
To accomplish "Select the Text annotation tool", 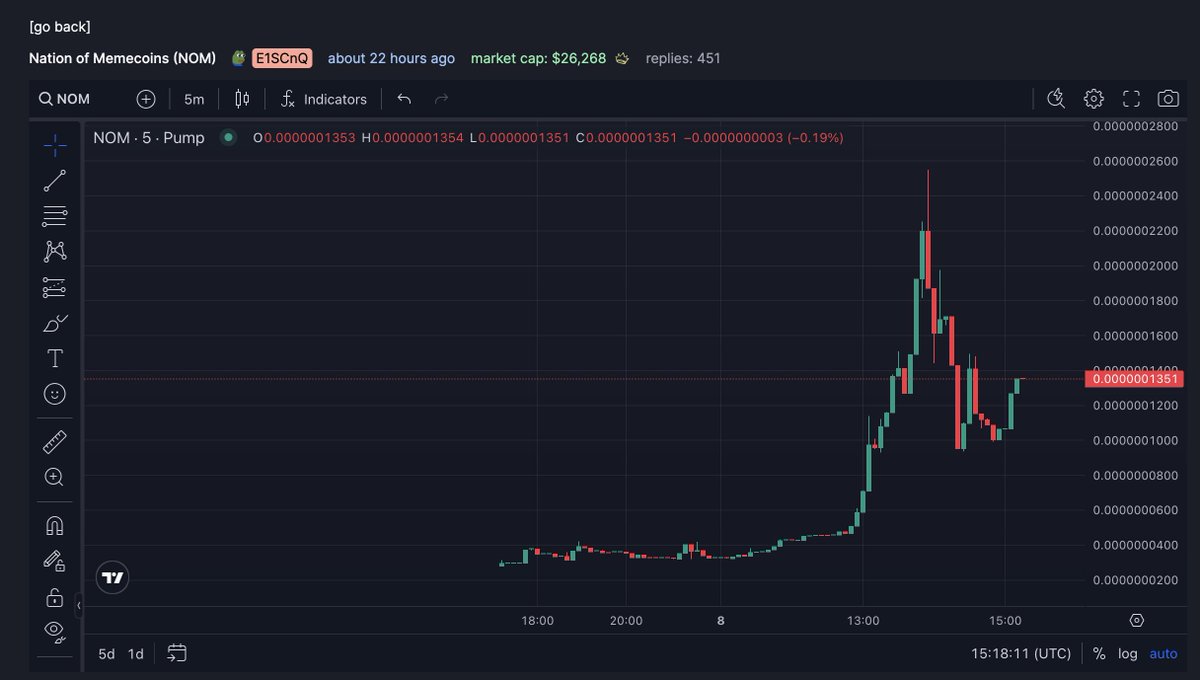I will click(55, 357).
